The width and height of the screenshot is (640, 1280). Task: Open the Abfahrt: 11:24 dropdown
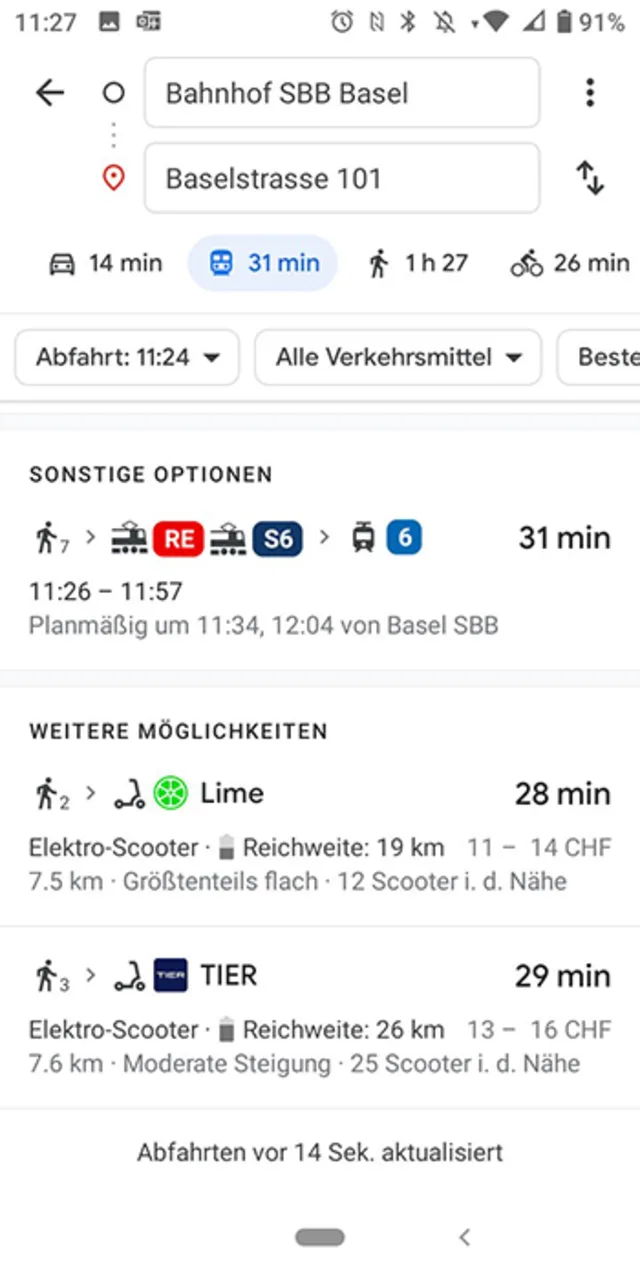coord(127,357)
